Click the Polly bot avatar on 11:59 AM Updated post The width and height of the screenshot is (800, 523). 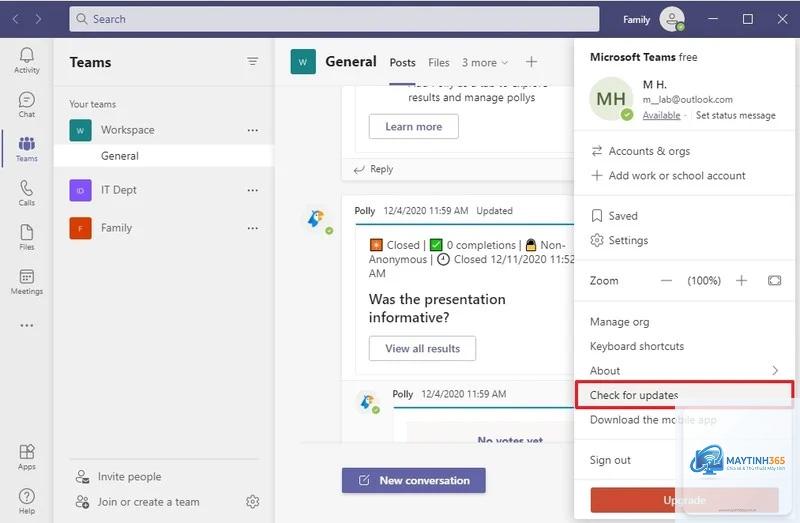click(318, 220)
